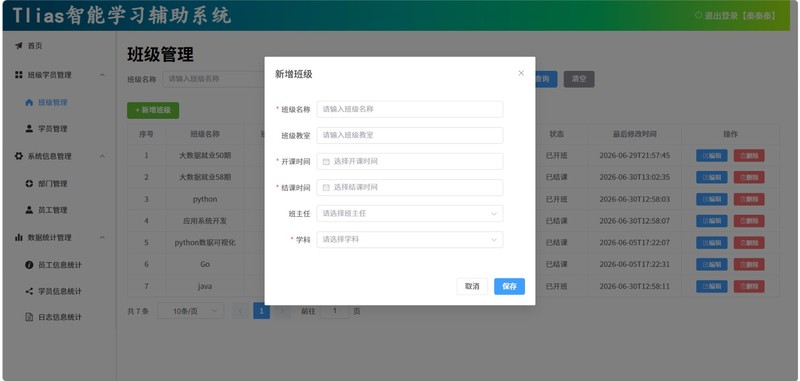The image size is (800, 381).
Task: Click 删除 for the 大数据就业50期 row
Action: click(749, 156)
